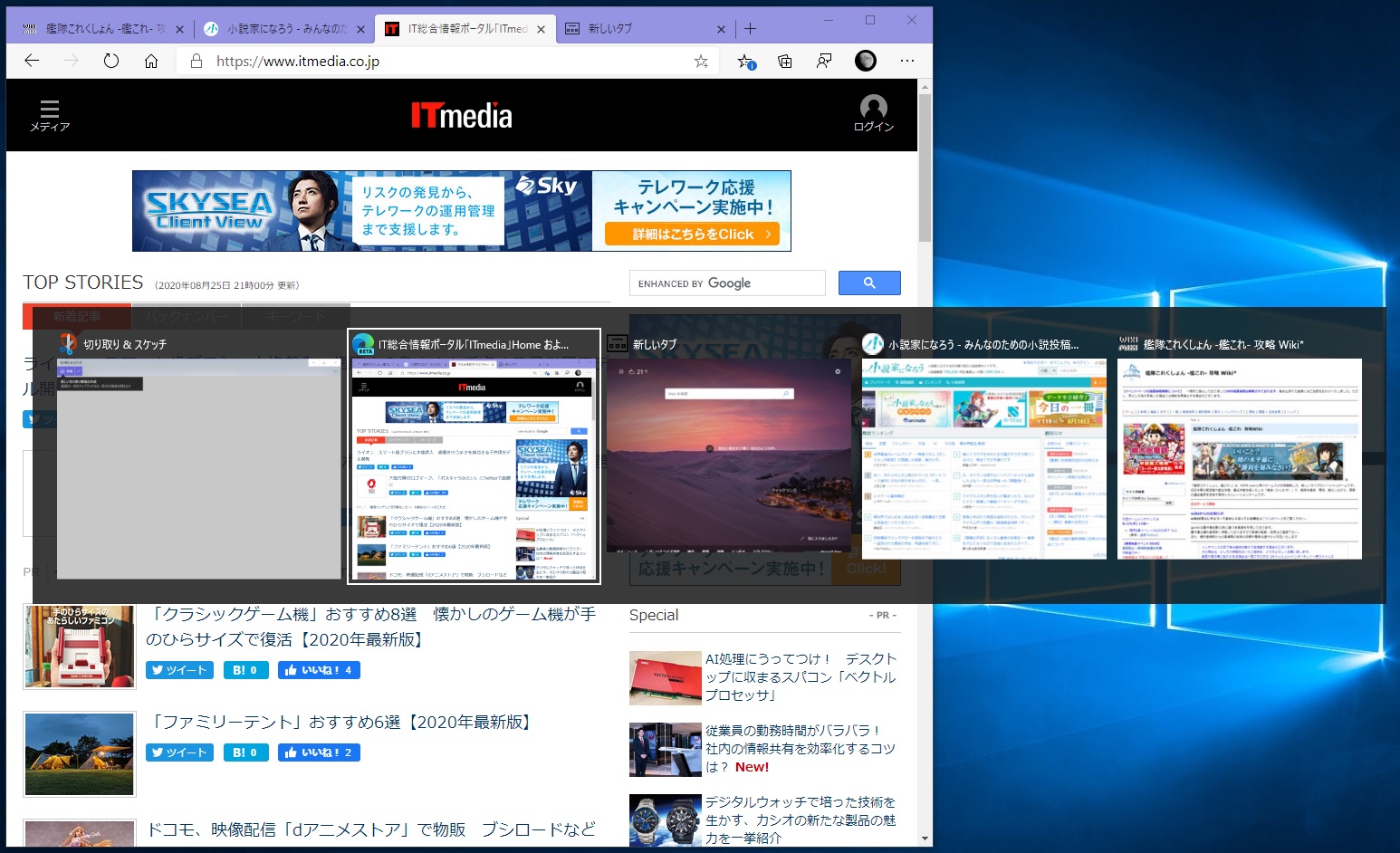1400x853 pixels.
Task: Click 詳細はこちらをClick orange banner button
Action: [693, 235]
